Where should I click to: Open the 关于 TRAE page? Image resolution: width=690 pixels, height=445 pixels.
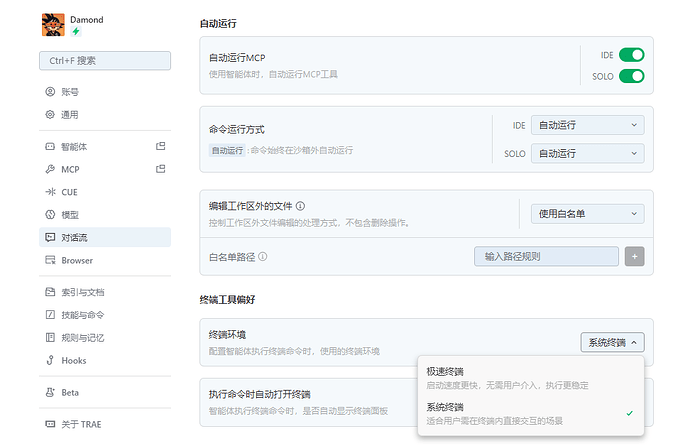pyautogui.click(x=105, y=424)
